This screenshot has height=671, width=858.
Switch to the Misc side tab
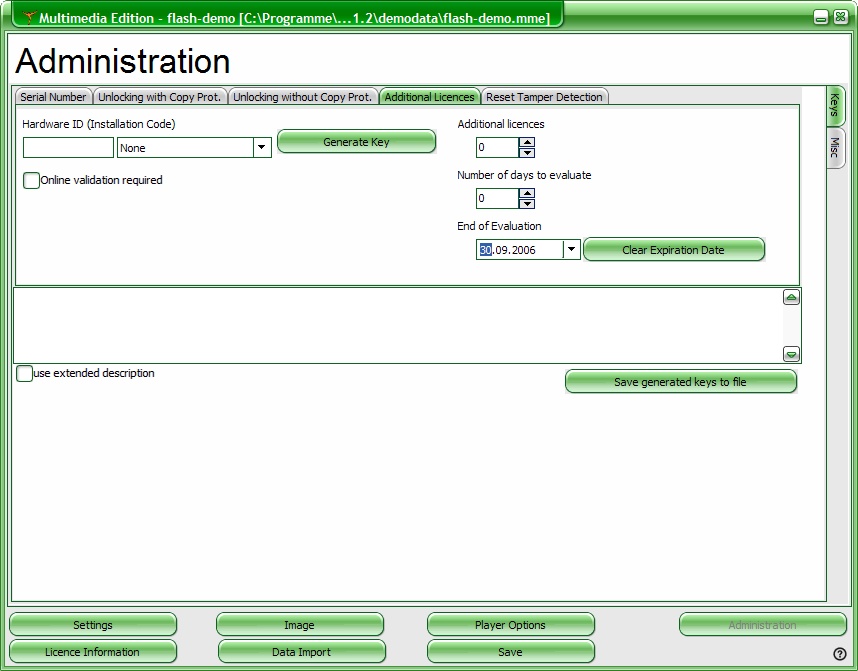coord(835,148)
